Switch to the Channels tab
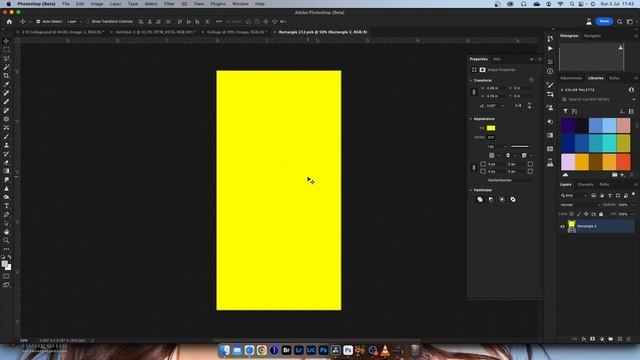 pyautogui.click(x=585, y=185)
